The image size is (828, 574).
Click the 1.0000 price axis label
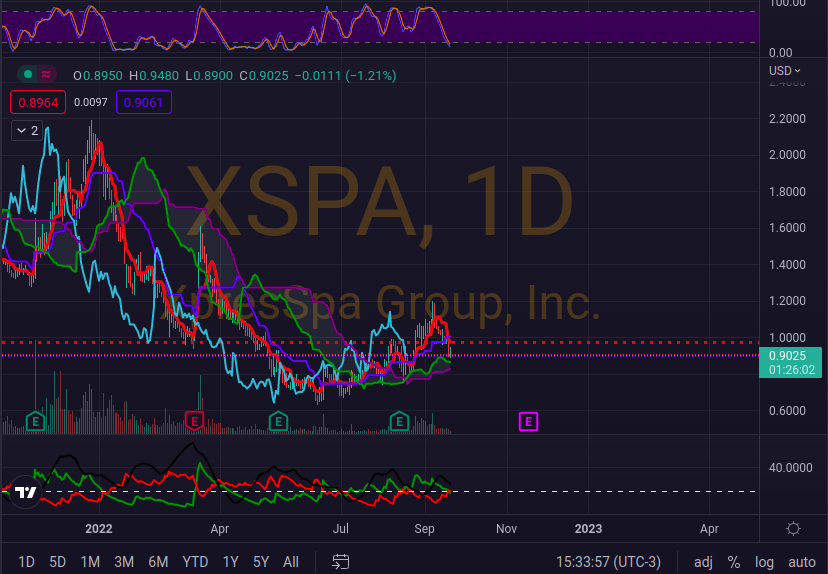pyautogui.click(x=787, y=337)
